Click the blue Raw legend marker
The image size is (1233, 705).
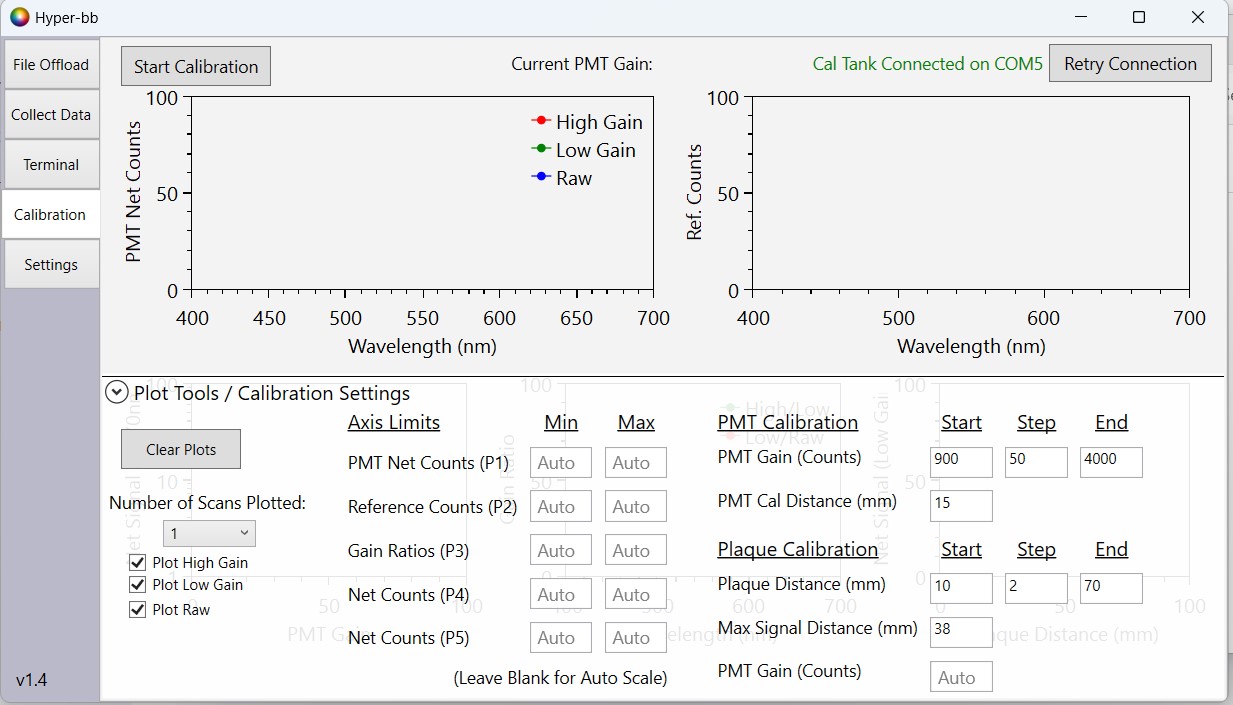click(541, 177)
